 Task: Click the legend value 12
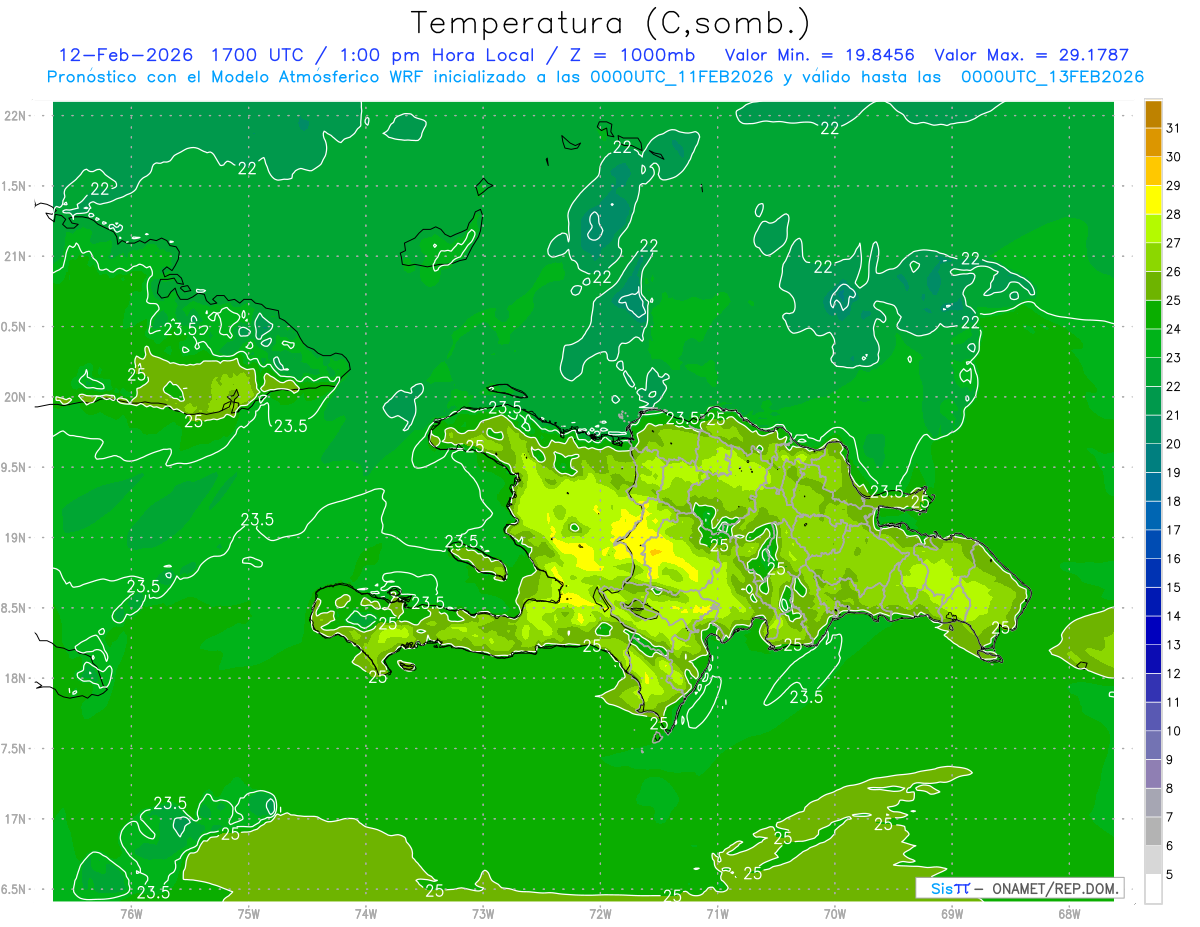pos(1174,673)
